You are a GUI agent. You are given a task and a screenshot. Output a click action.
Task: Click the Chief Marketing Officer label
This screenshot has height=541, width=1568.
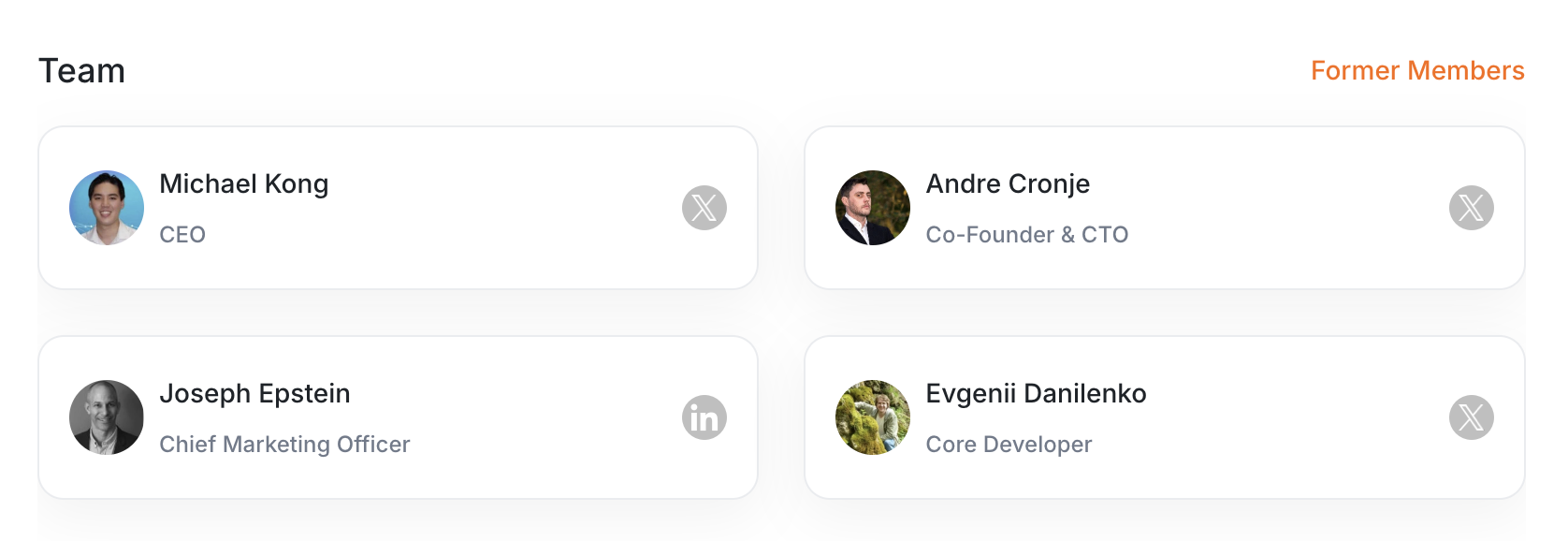(284, 445)
